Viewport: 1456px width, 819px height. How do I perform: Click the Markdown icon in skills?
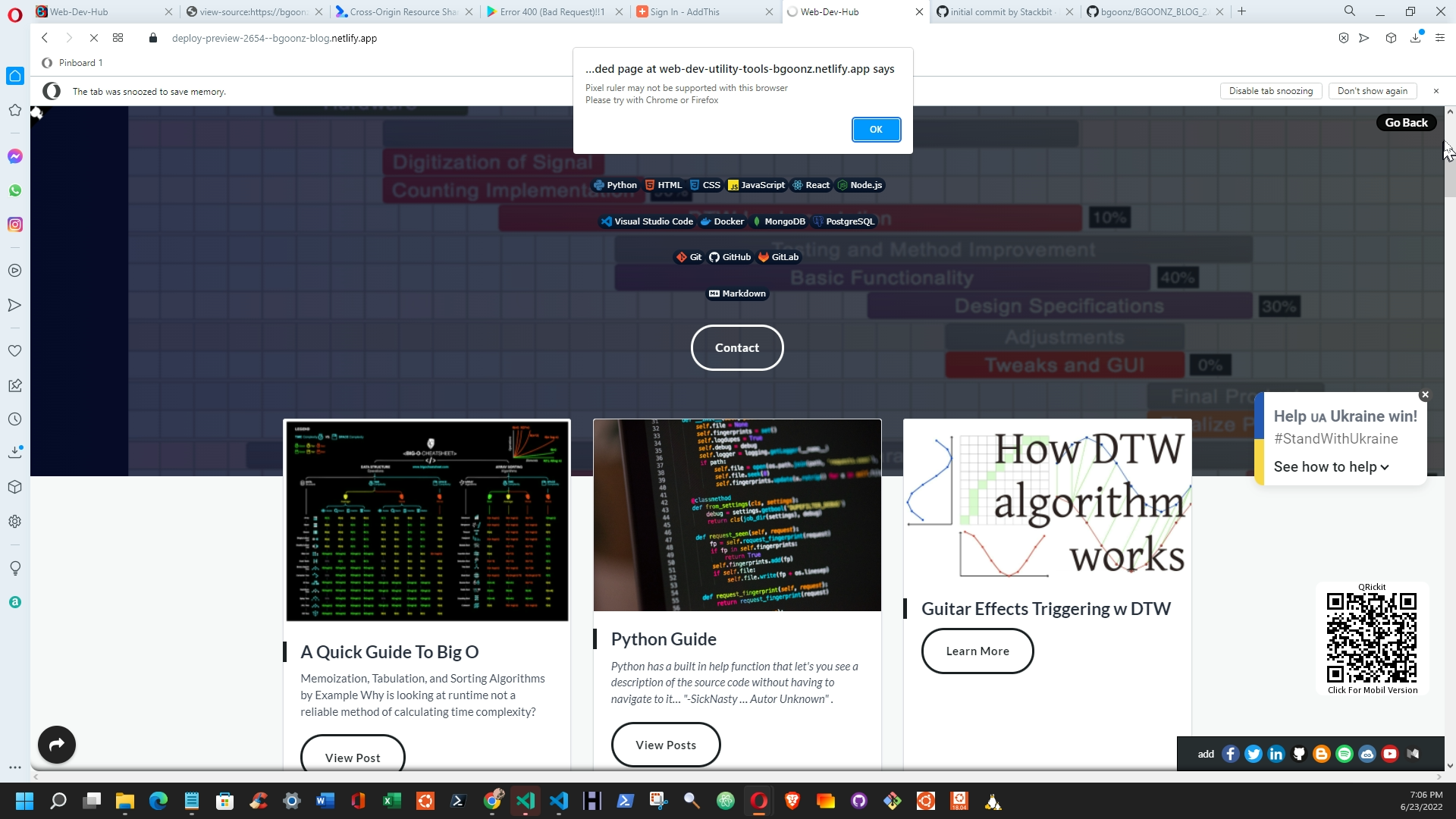tap(714, 293)
